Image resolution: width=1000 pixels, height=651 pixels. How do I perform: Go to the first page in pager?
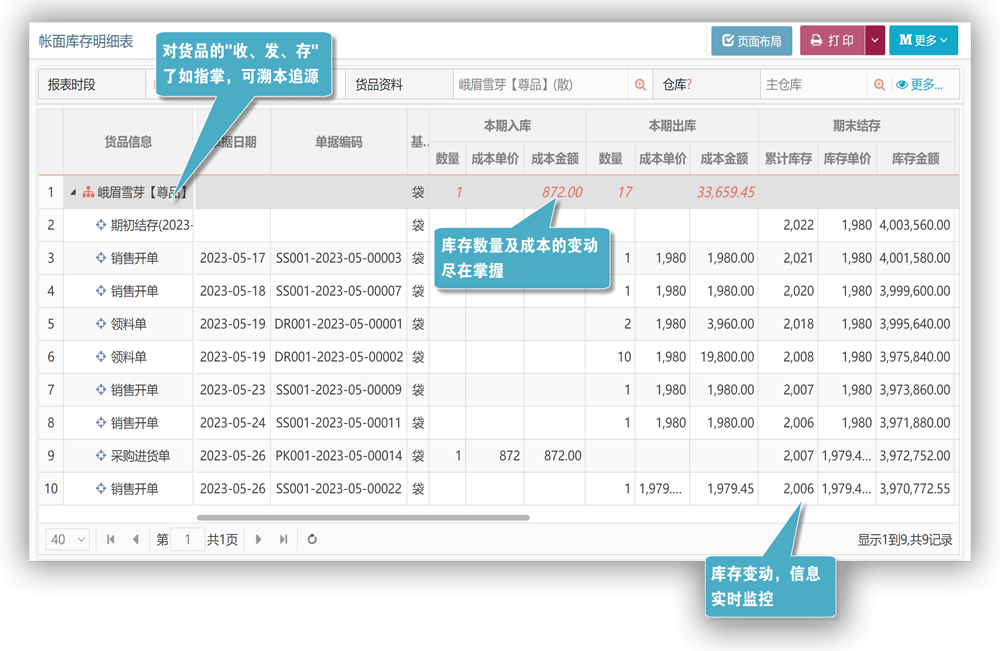(x=111, y=539)
